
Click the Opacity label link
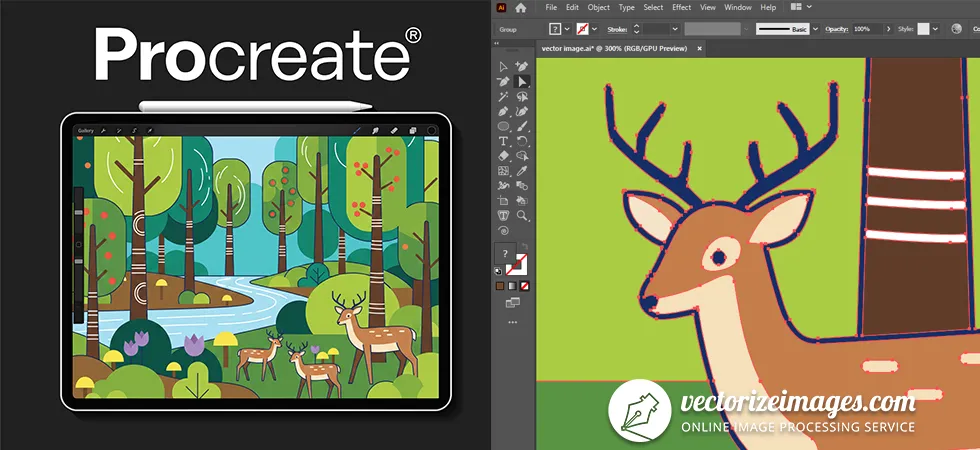pyautogui.click(x=837, y=29)
